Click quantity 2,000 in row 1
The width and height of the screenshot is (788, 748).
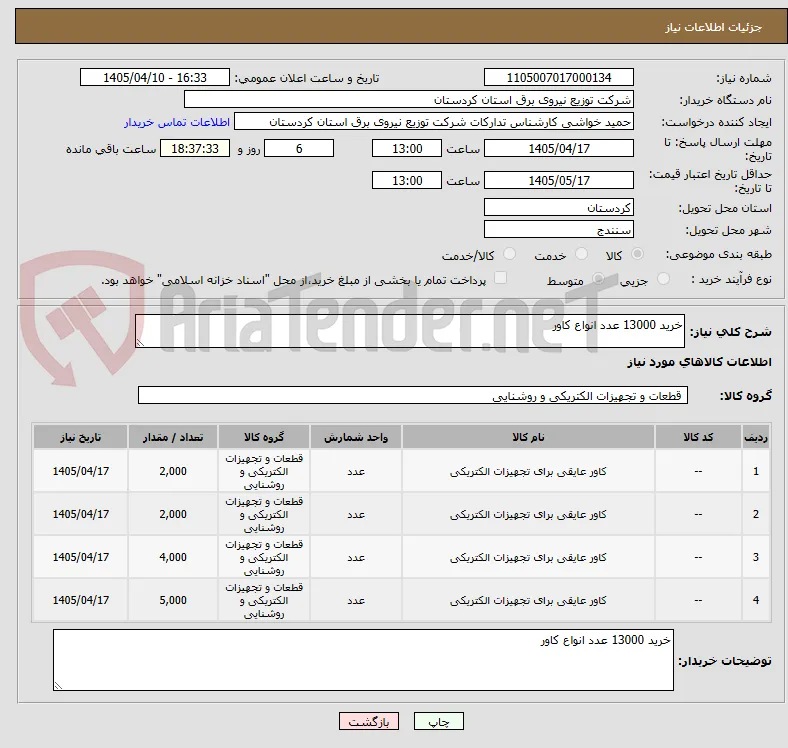click(173, 471)
